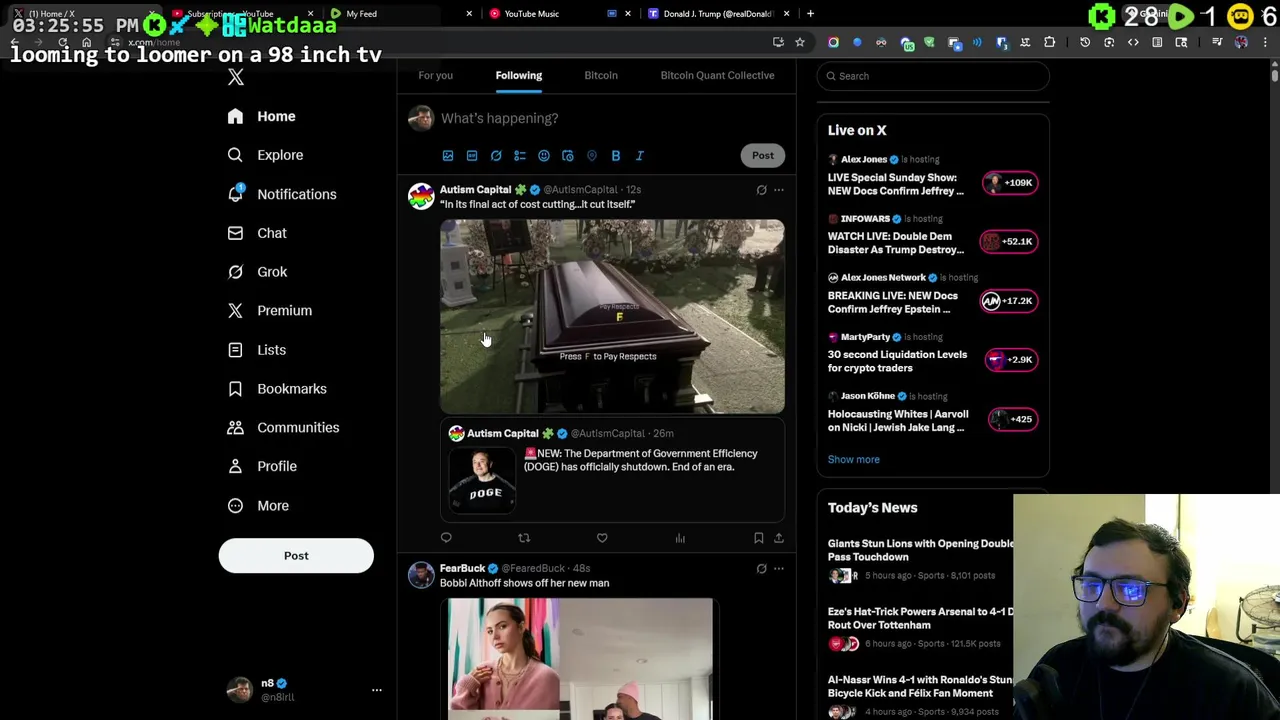Click the Search field
The image size is (1280, 720).
933,76
